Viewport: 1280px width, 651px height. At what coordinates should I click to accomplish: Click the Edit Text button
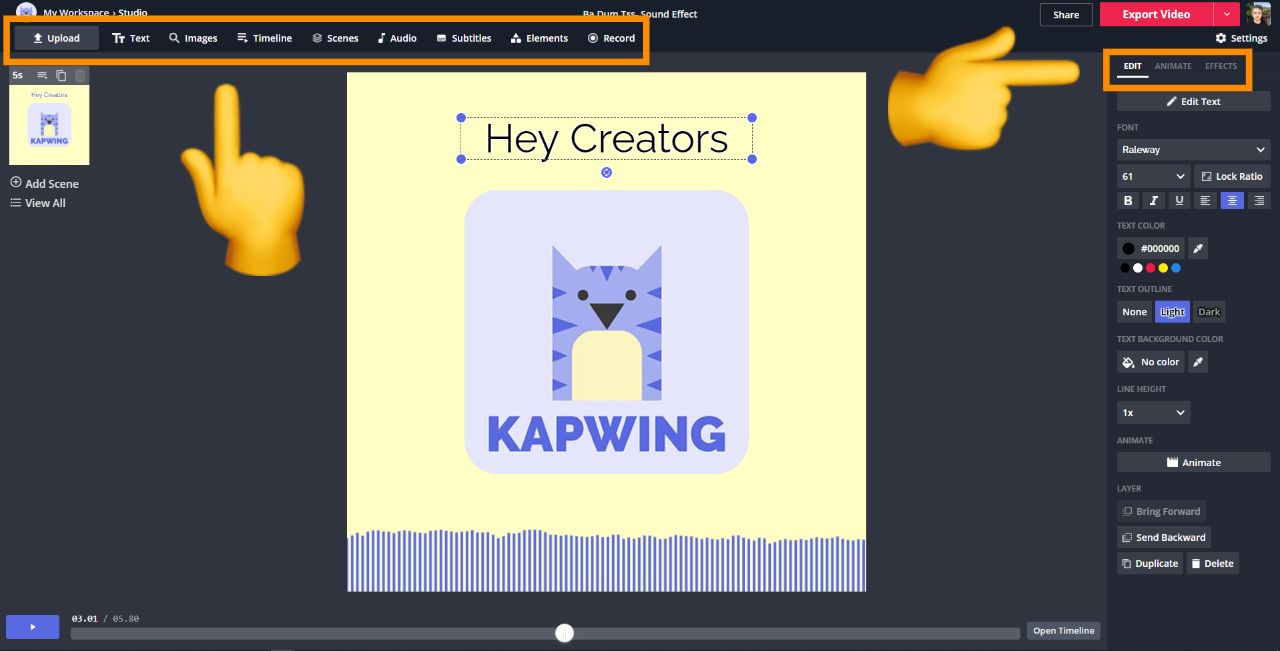1193,101
